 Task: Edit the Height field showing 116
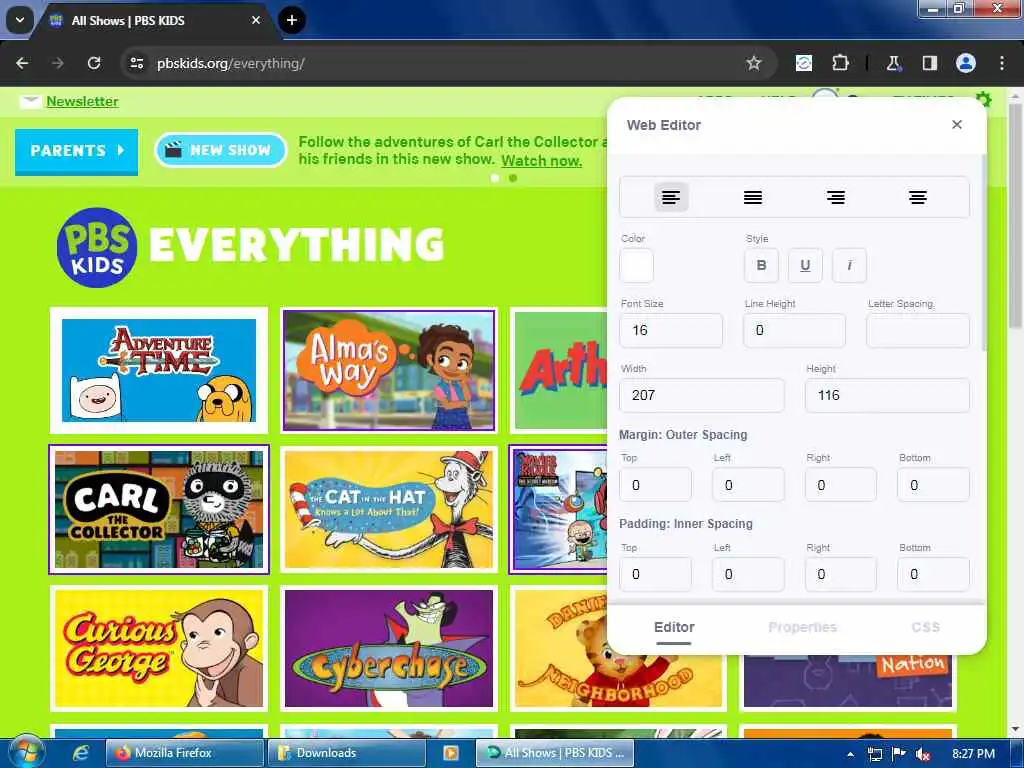click(887, 395)
